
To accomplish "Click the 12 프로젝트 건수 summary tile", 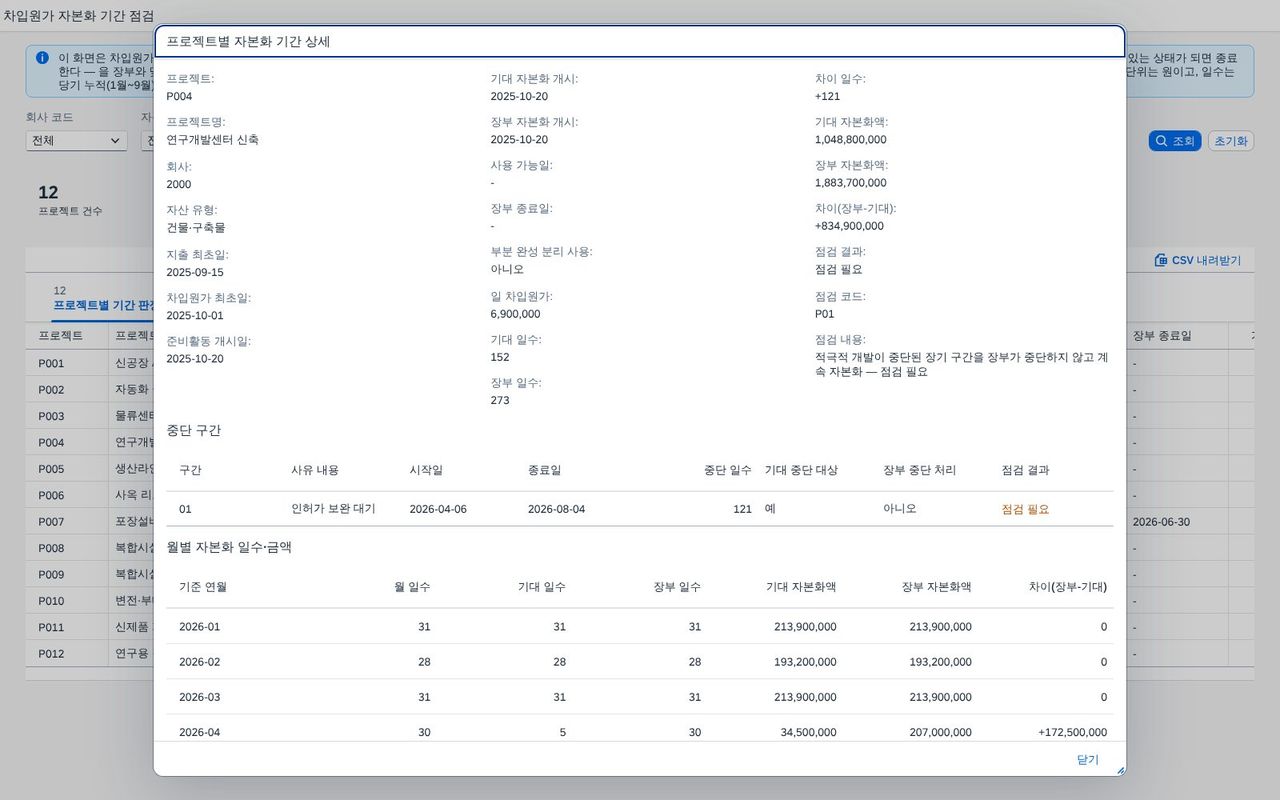I will (70, 200).
